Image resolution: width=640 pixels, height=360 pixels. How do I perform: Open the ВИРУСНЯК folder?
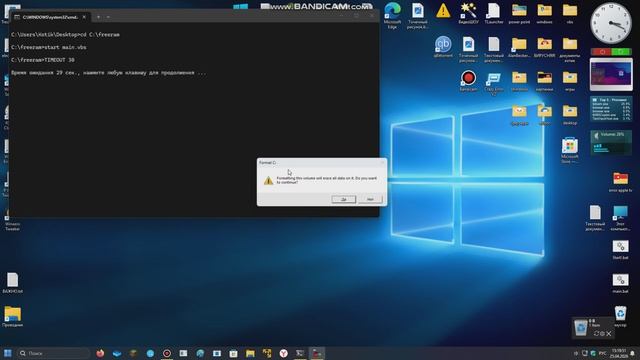(x=544, y=47)
